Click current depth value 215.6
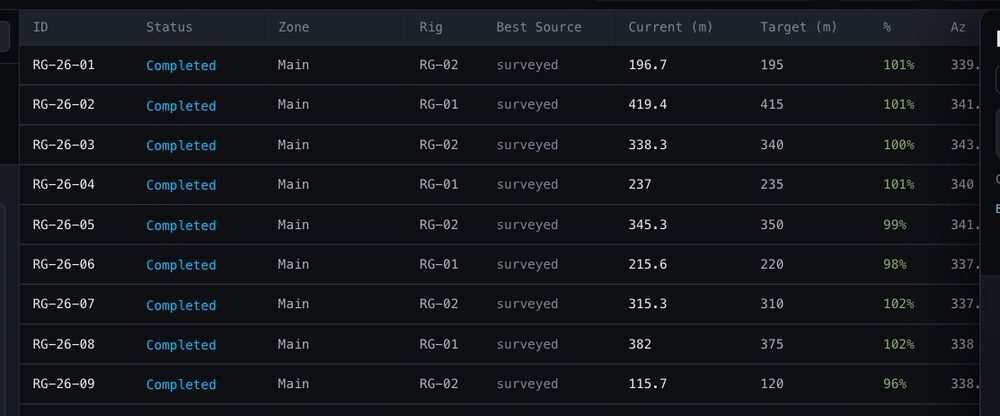 (648, 264)
